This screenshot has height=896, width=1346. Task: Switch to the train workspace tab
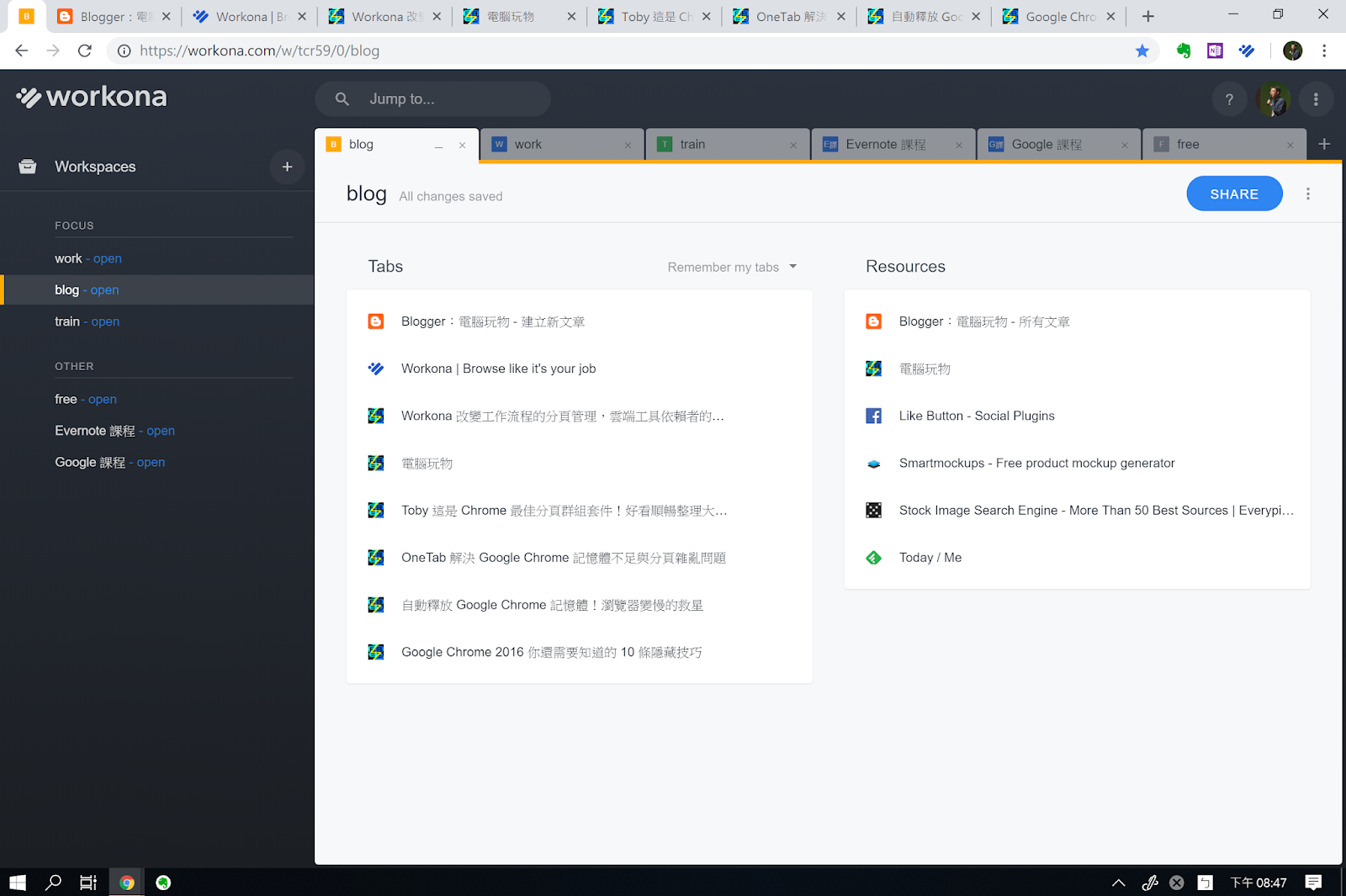point(727,144)
